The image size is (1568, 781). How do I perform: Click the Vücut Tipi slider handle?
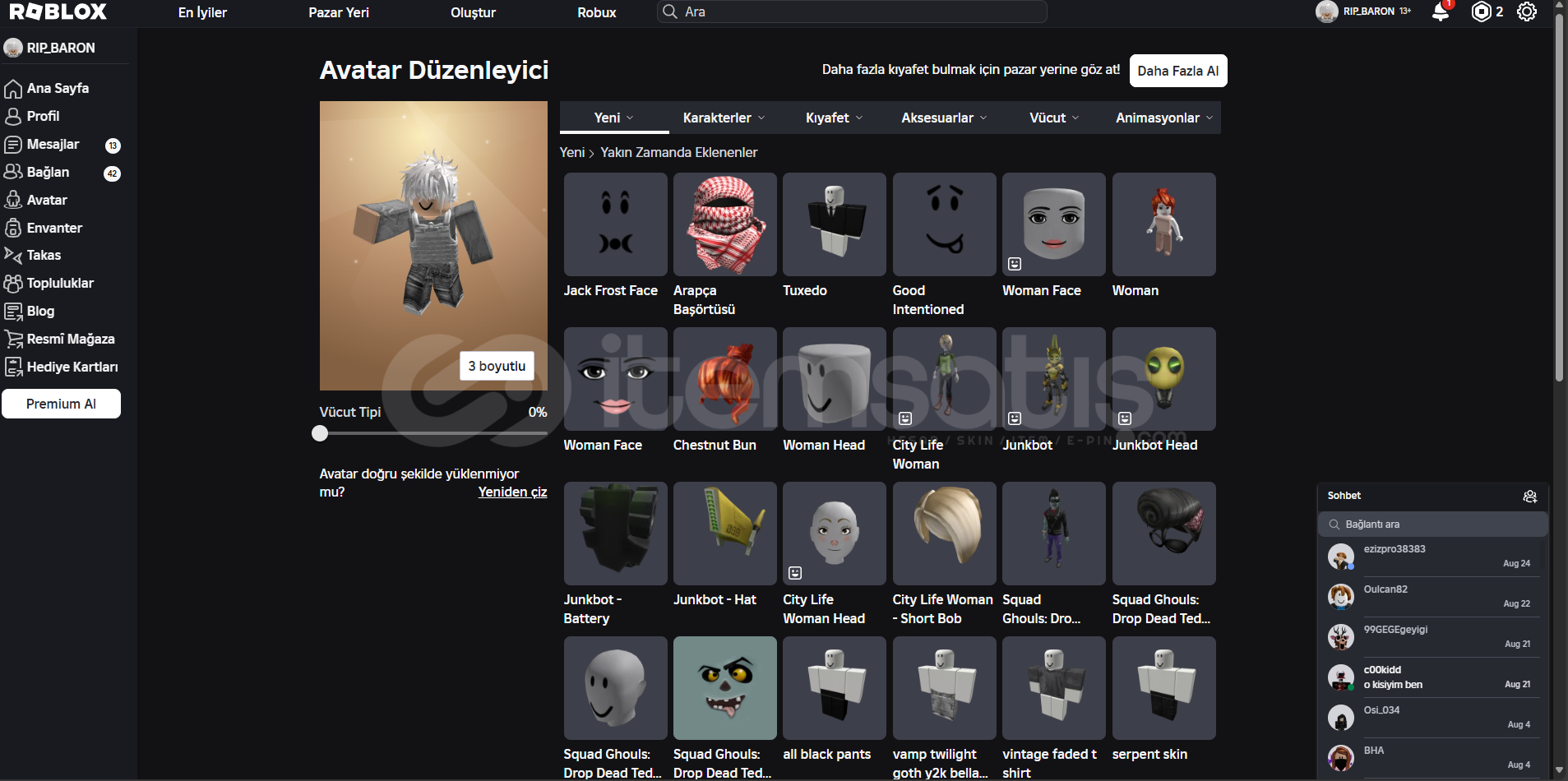(x=320, y=433)
